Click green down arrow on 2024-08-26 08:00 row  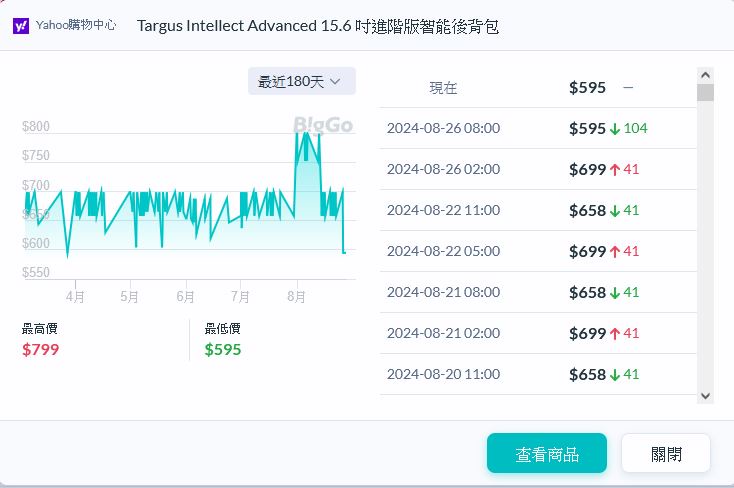click(615, 128)
